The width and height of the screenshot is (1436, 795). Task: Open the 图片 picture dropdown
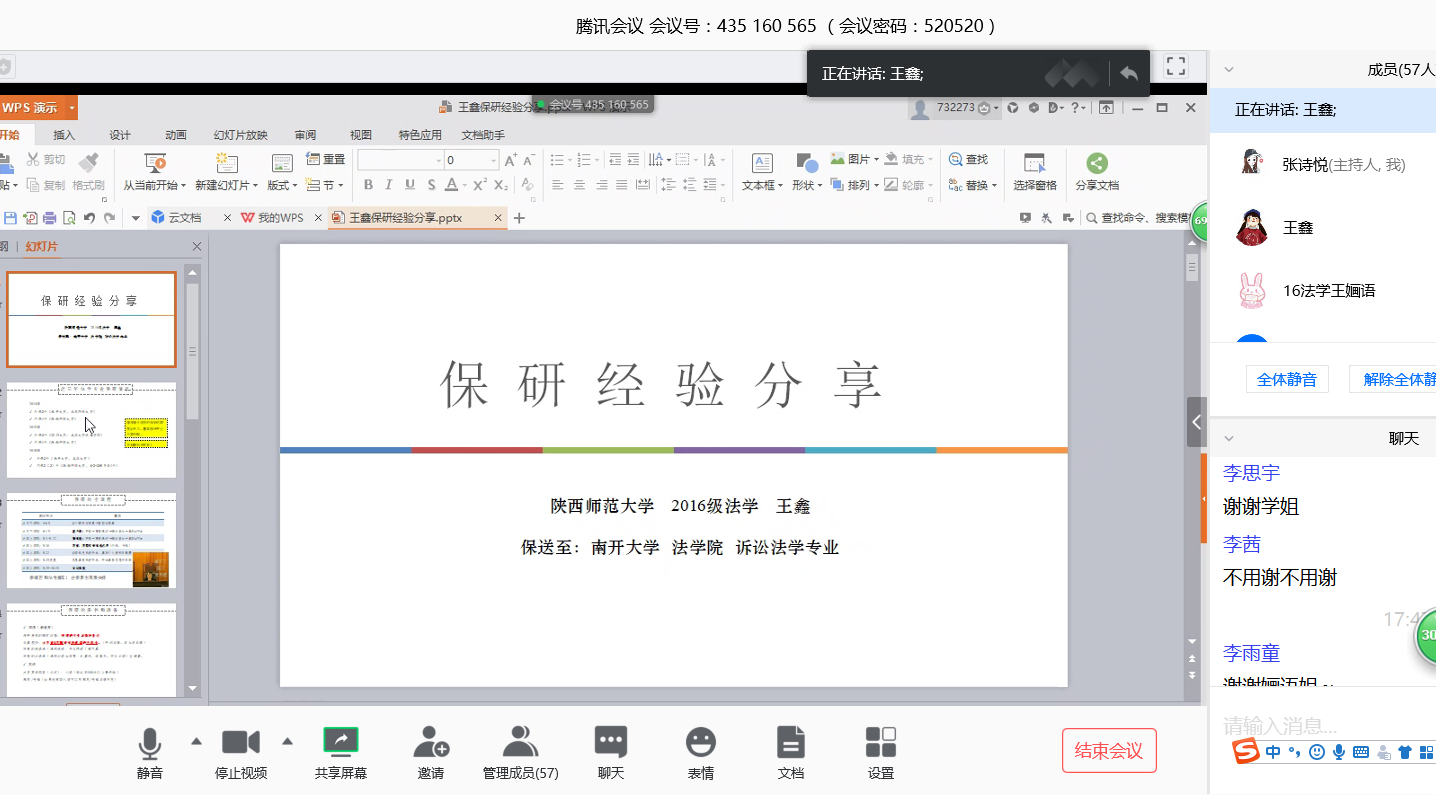click(x=855, y=159)
